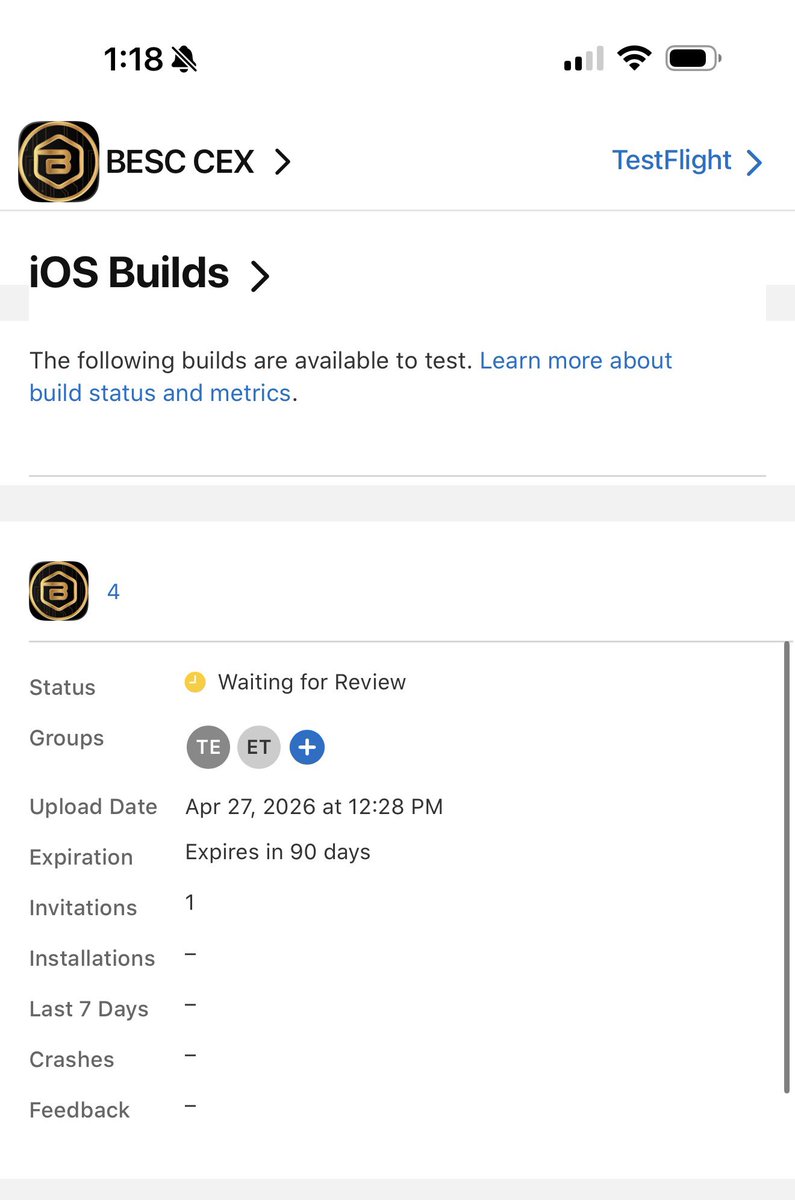Open the ET tester group badge
The image size is (795, 1200).
[x=259, y=747]
